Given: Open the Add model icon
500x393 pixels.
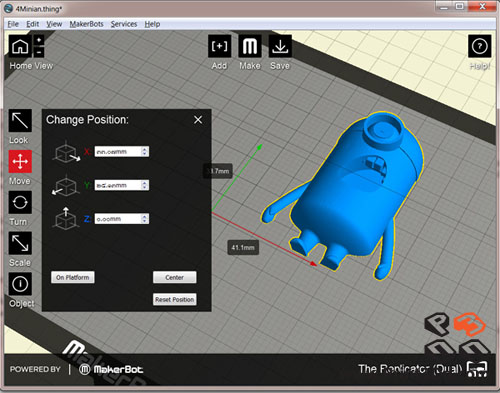Looking at the screenshot, I should [219, 46].
